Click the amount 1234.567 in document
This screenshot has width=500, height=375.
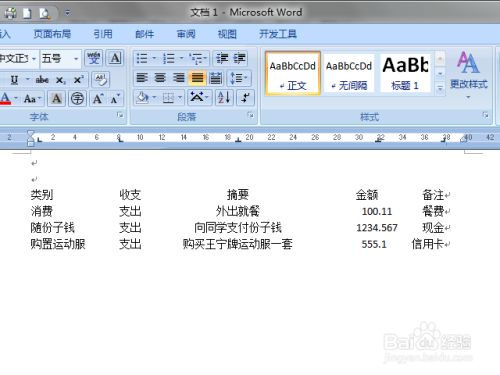377,228
